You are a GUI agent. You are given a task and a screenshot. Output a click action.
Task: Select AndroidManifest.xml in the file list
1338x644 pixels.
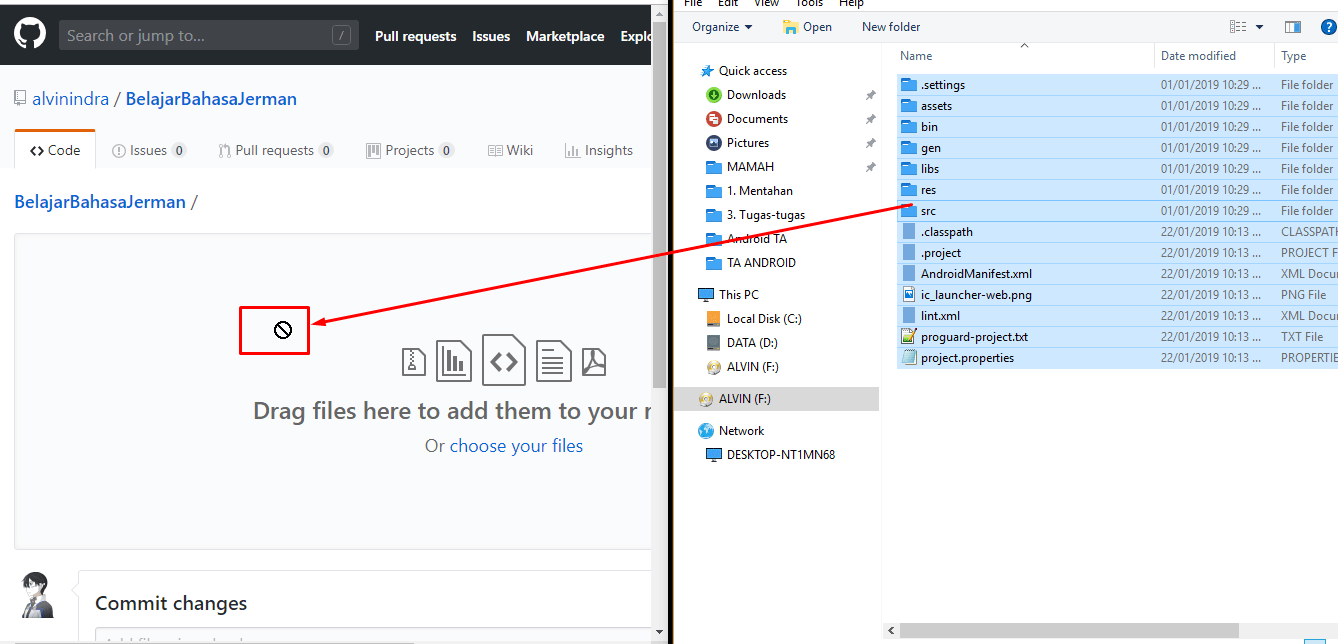[x=976, y=273]
